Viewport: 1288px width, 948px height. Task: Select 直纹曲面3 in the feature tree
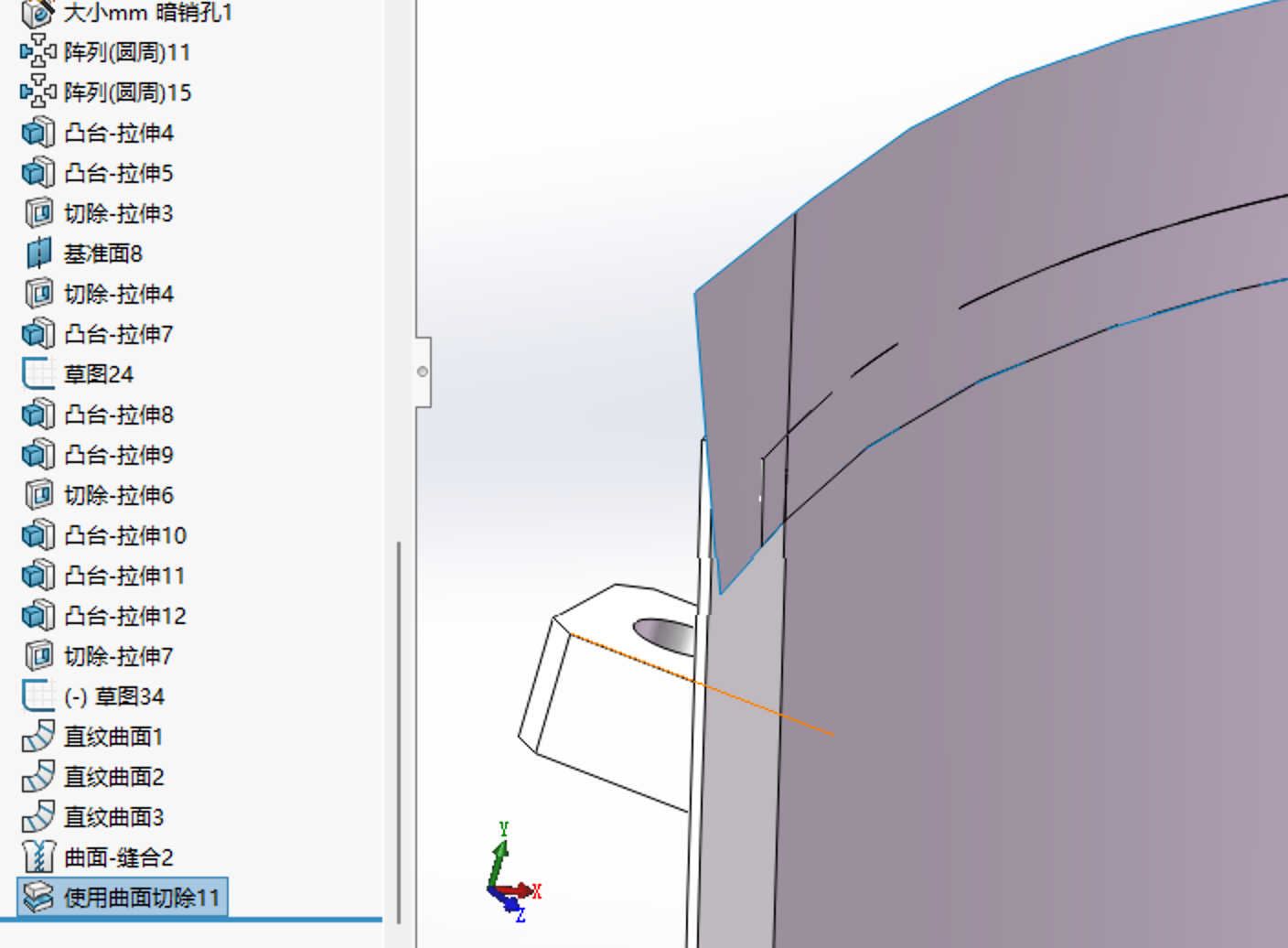point(113,817)
